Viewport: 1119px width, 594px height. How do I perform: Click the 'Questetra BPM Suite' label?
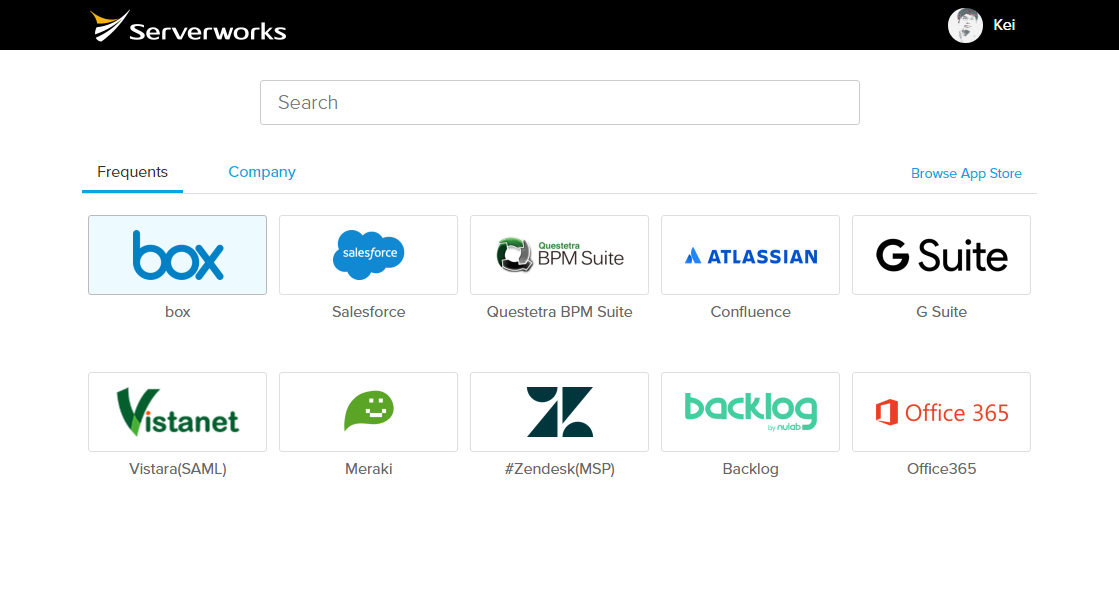coord(560,312)
